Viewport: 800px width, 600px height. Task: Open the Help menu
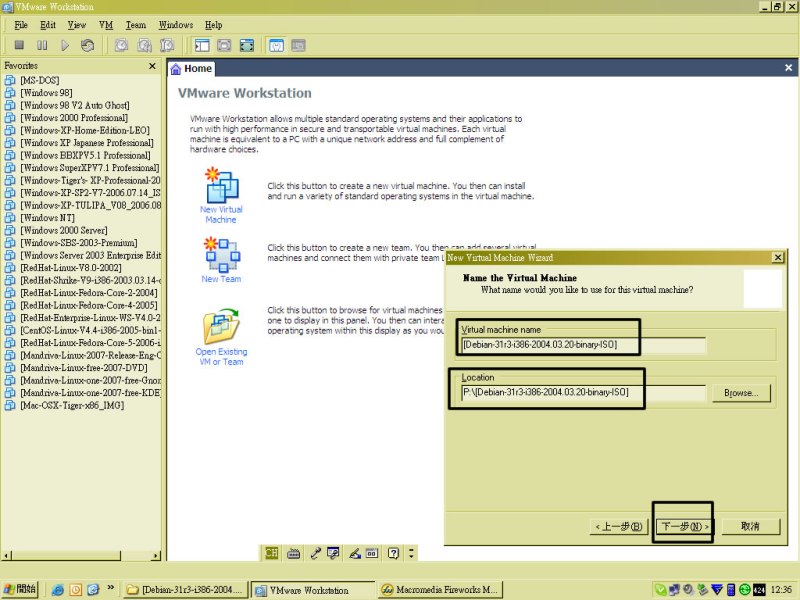pyautogui.click(x=214, y=25)
